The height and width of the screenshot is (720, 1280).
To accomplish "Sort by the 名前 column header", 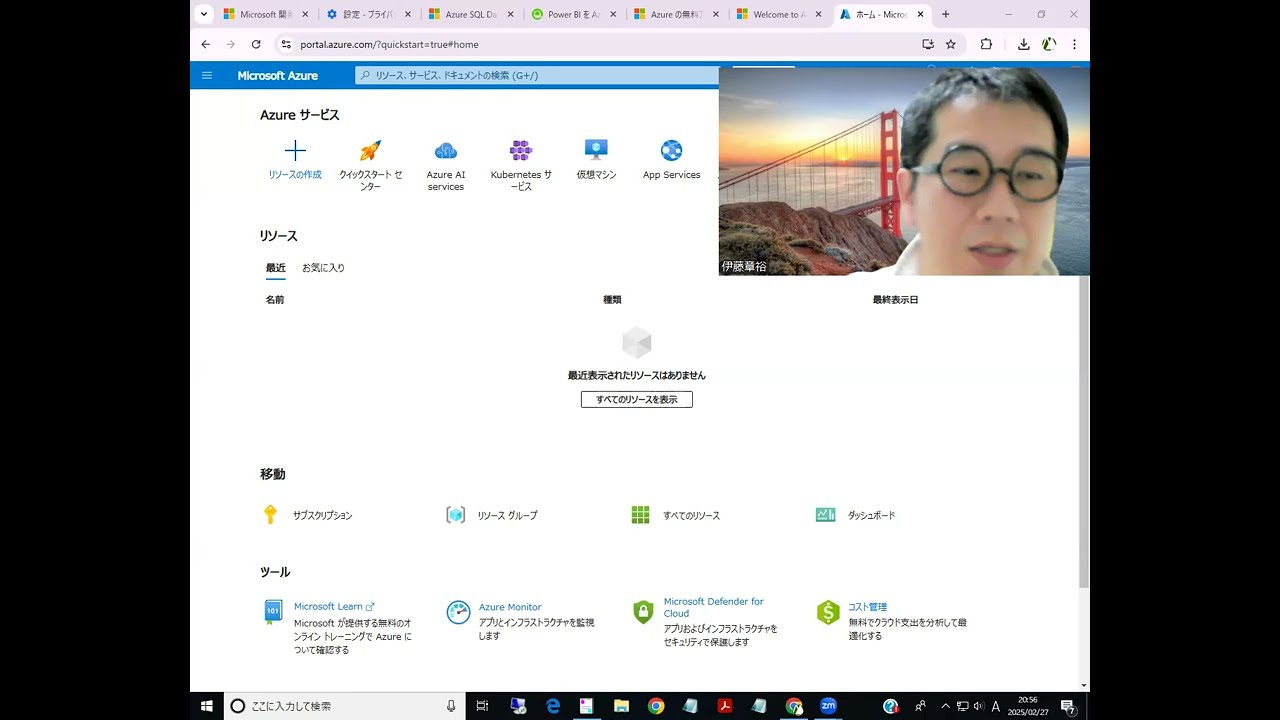I will click(x=275, y=300).
